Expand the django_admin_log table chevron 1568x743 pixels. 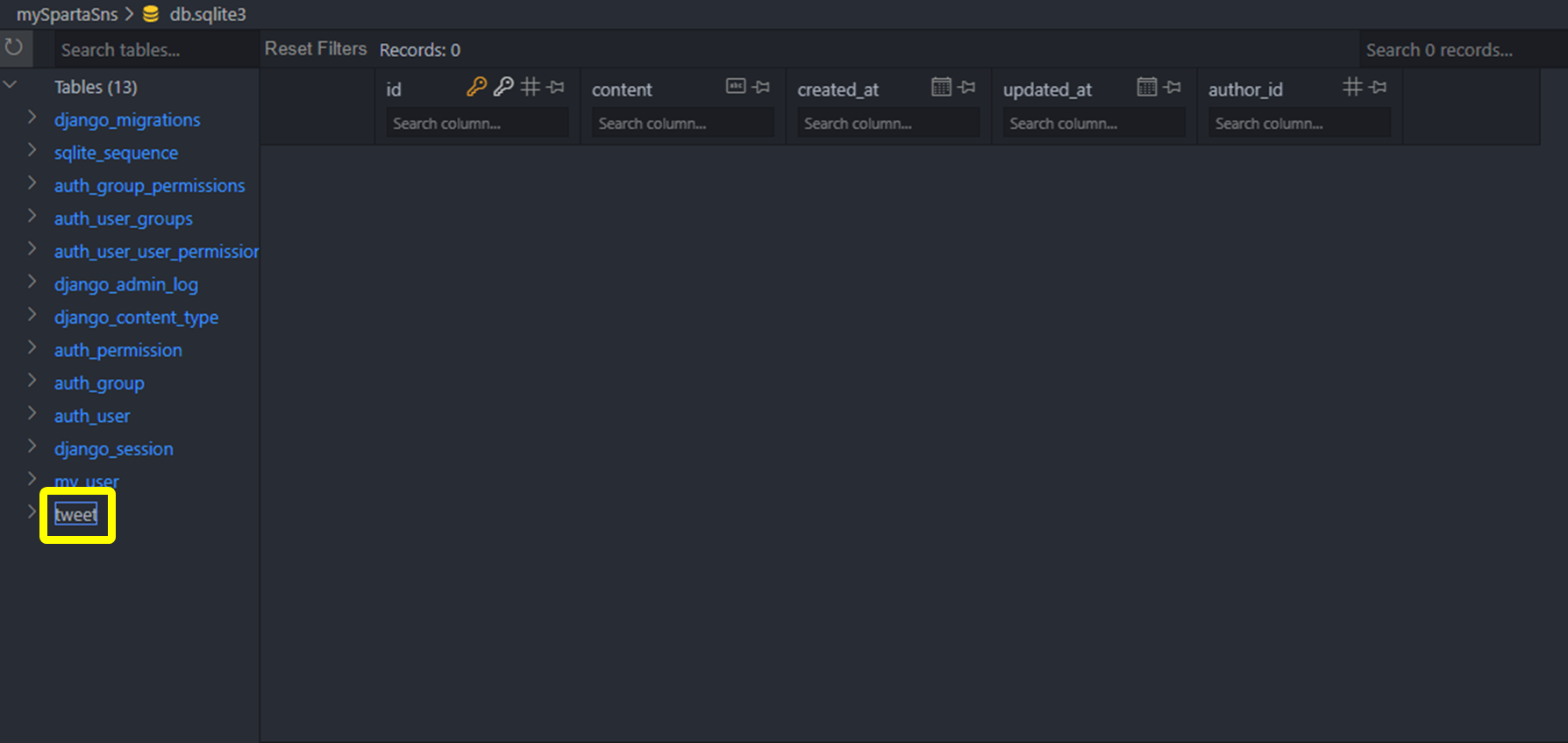(32, 282)
